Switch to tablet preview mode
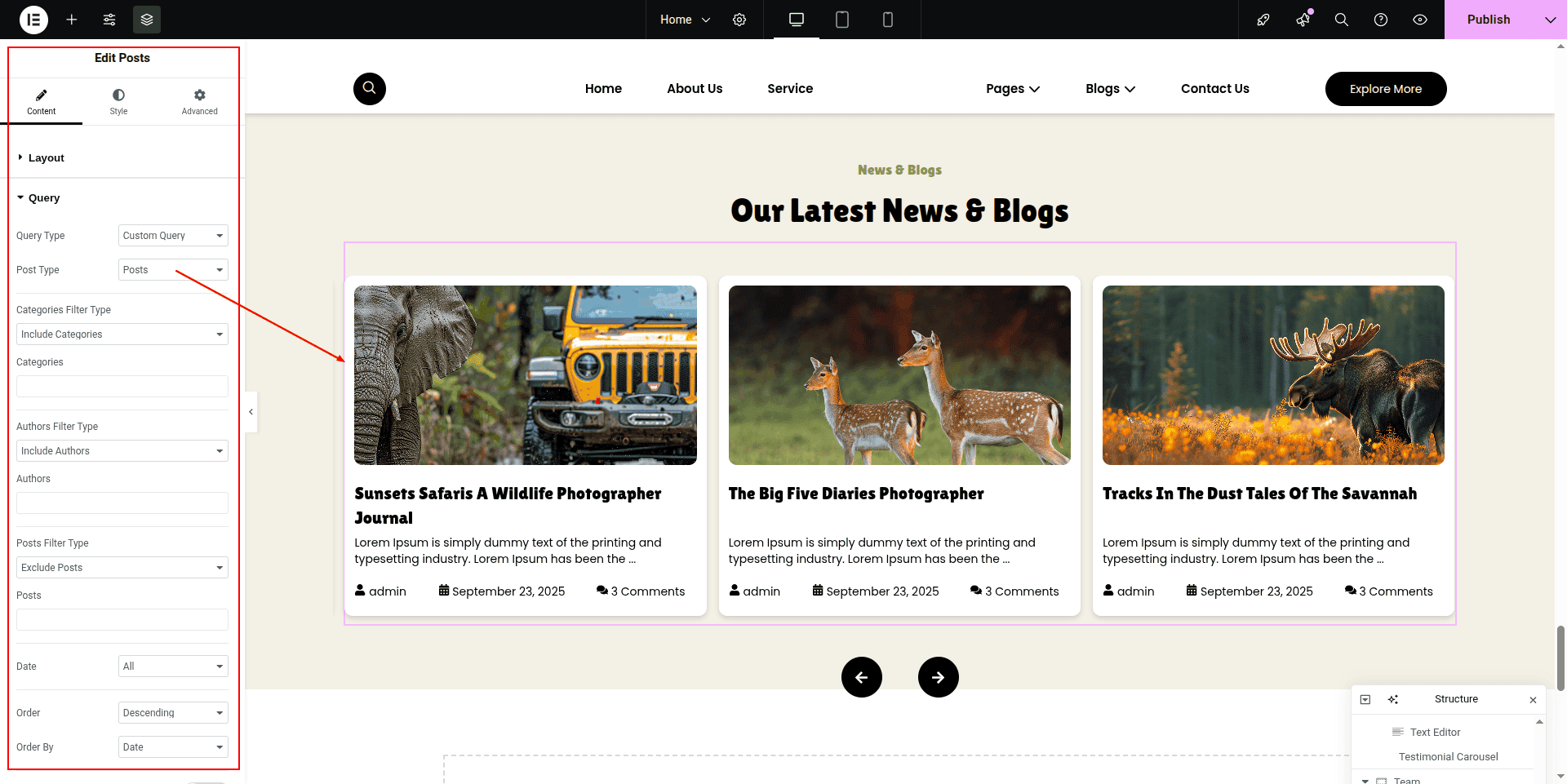This screenshot has height=784, width=1567. (x=842, y=20)
